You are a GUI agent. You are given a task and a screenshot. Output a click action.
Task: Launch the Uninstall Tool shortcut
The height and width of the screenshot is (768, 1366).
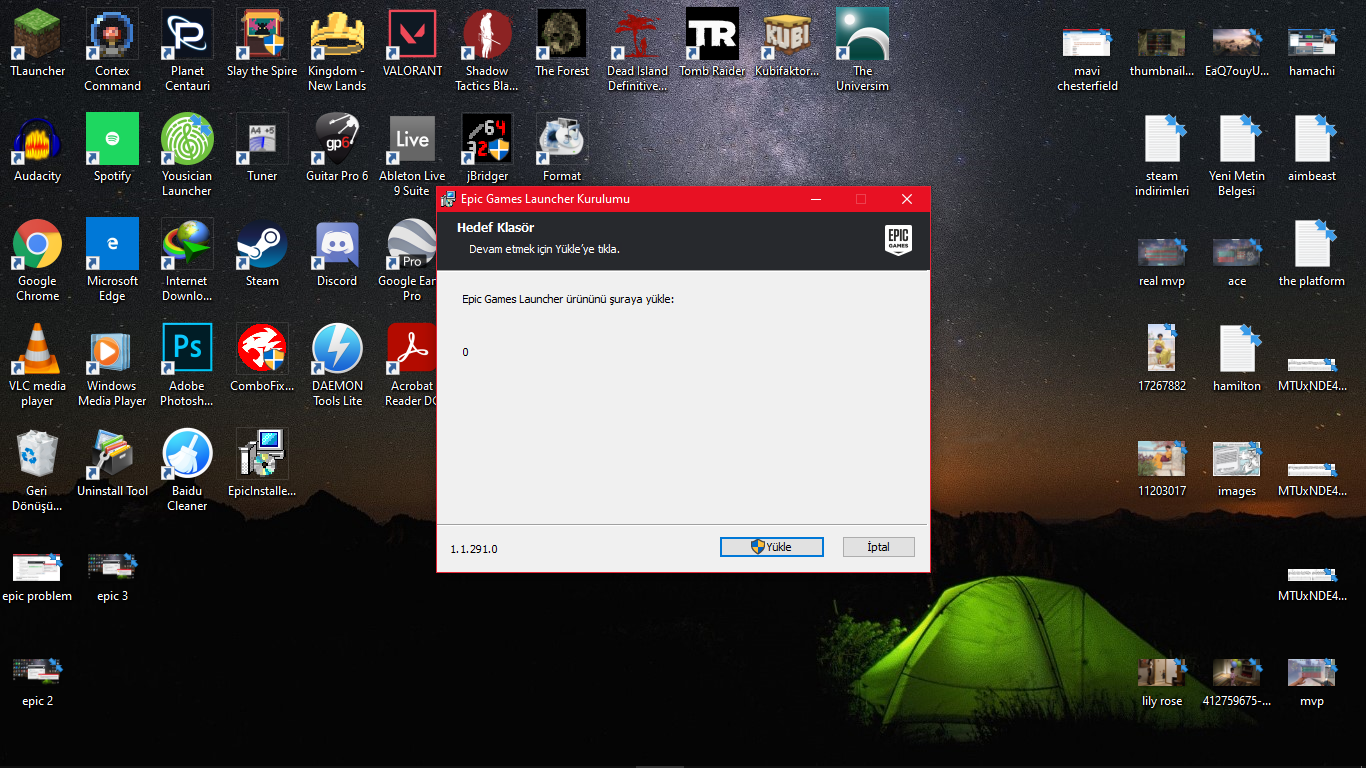click(112, 463)
